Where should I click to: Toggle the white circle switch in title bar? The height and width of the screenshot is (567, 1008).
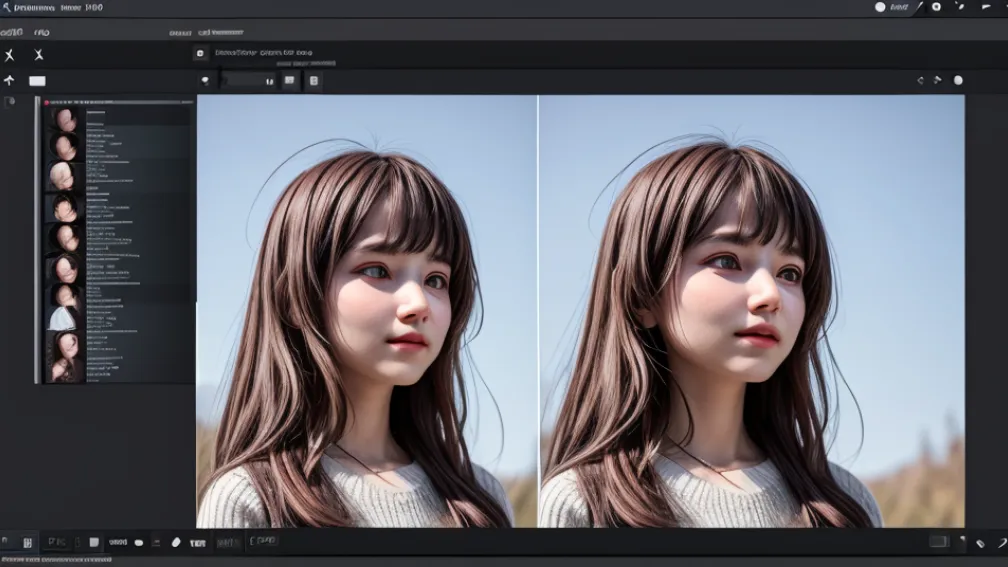(x=881, y=7)
